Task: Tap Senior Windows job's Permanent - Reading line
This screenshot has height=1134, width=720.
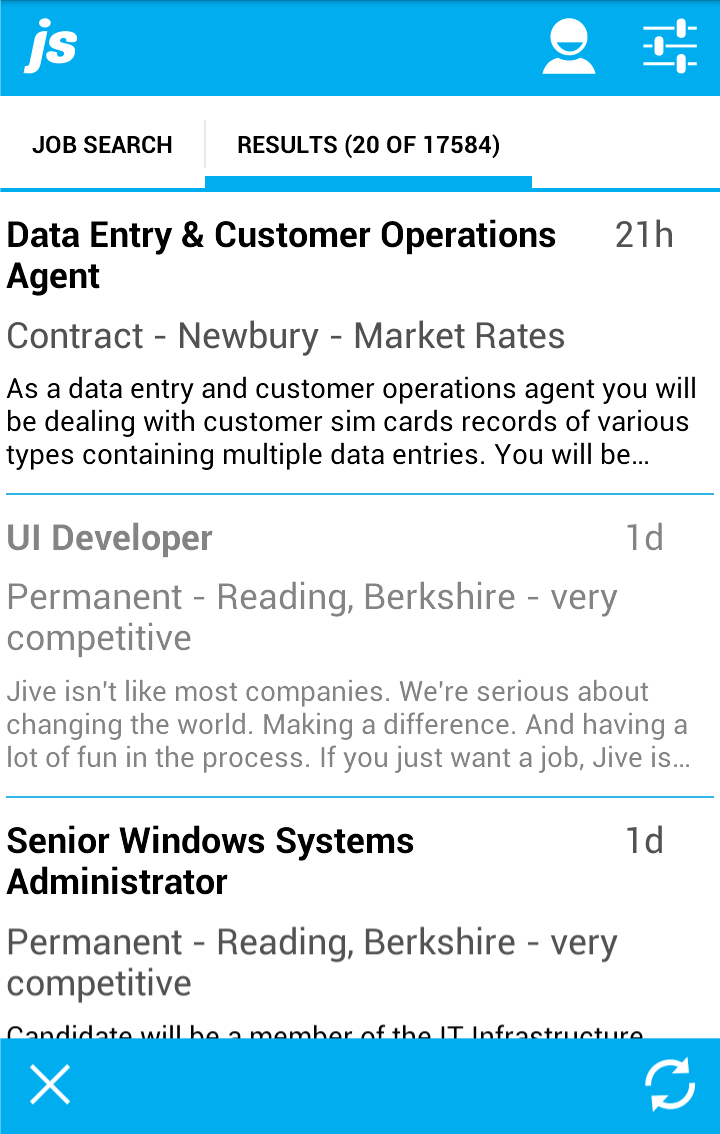Action: pos(312,962)
